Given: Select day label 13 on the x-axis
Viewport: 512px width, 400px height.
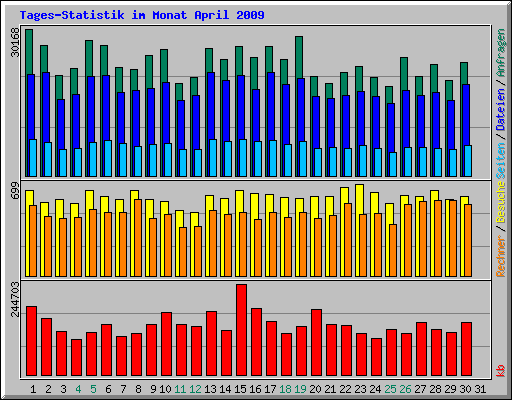Looking at the screenshot, I should 210,389.
